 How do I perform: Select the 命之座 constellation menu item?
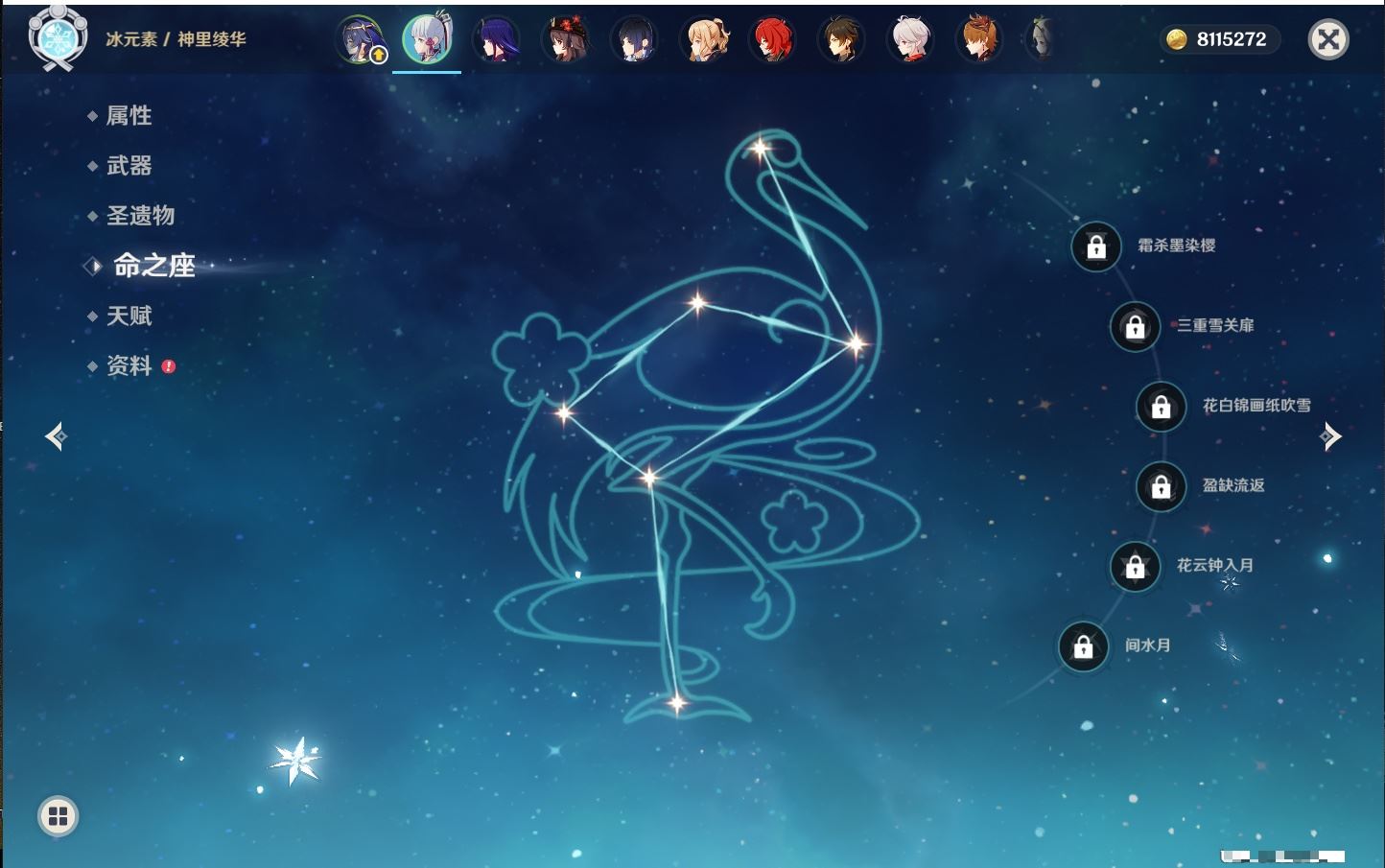(x=153, y=266)
